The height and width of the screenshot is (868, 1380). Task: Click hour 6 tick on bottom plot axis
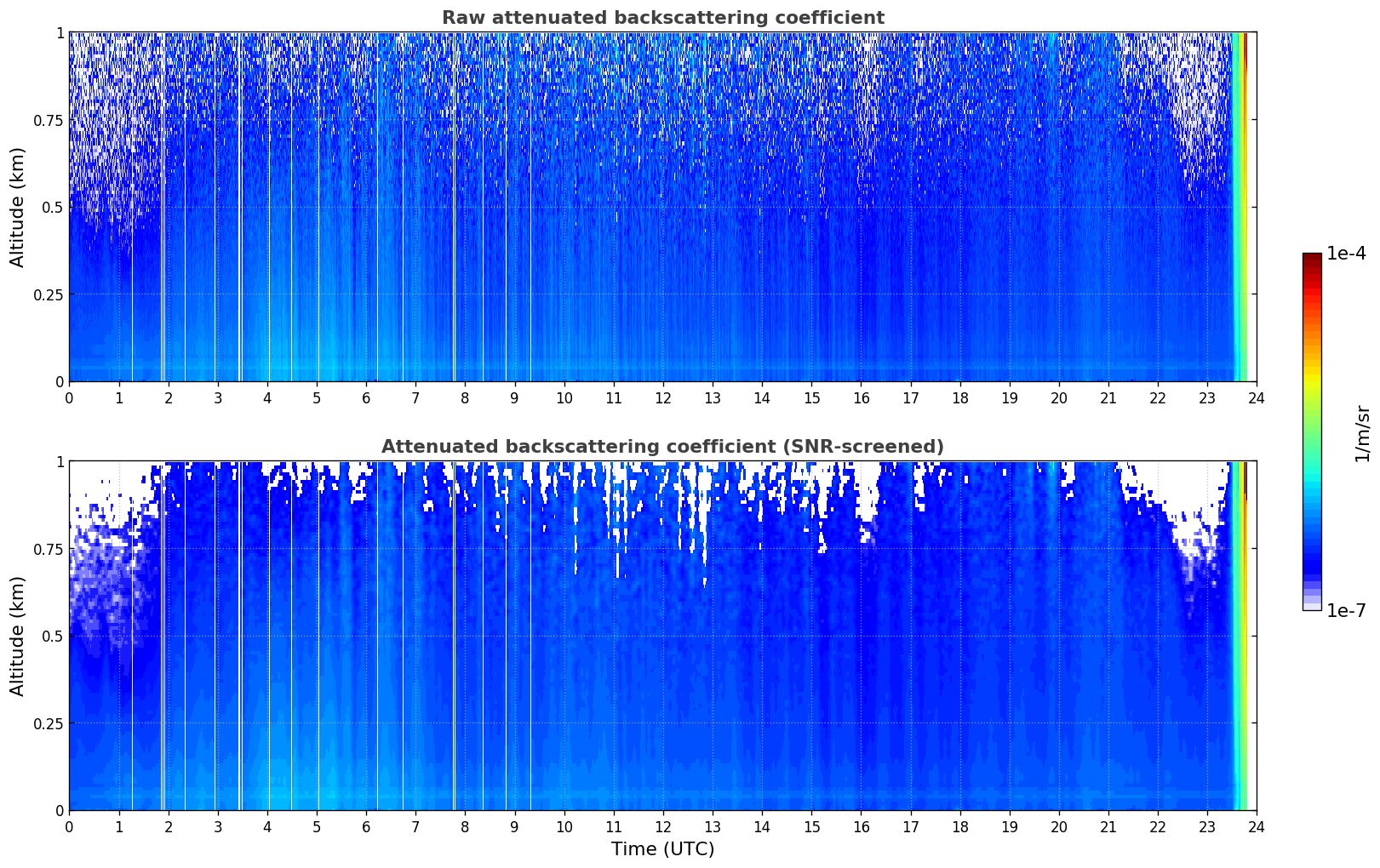pyautogui.click(x=366, y=826)
